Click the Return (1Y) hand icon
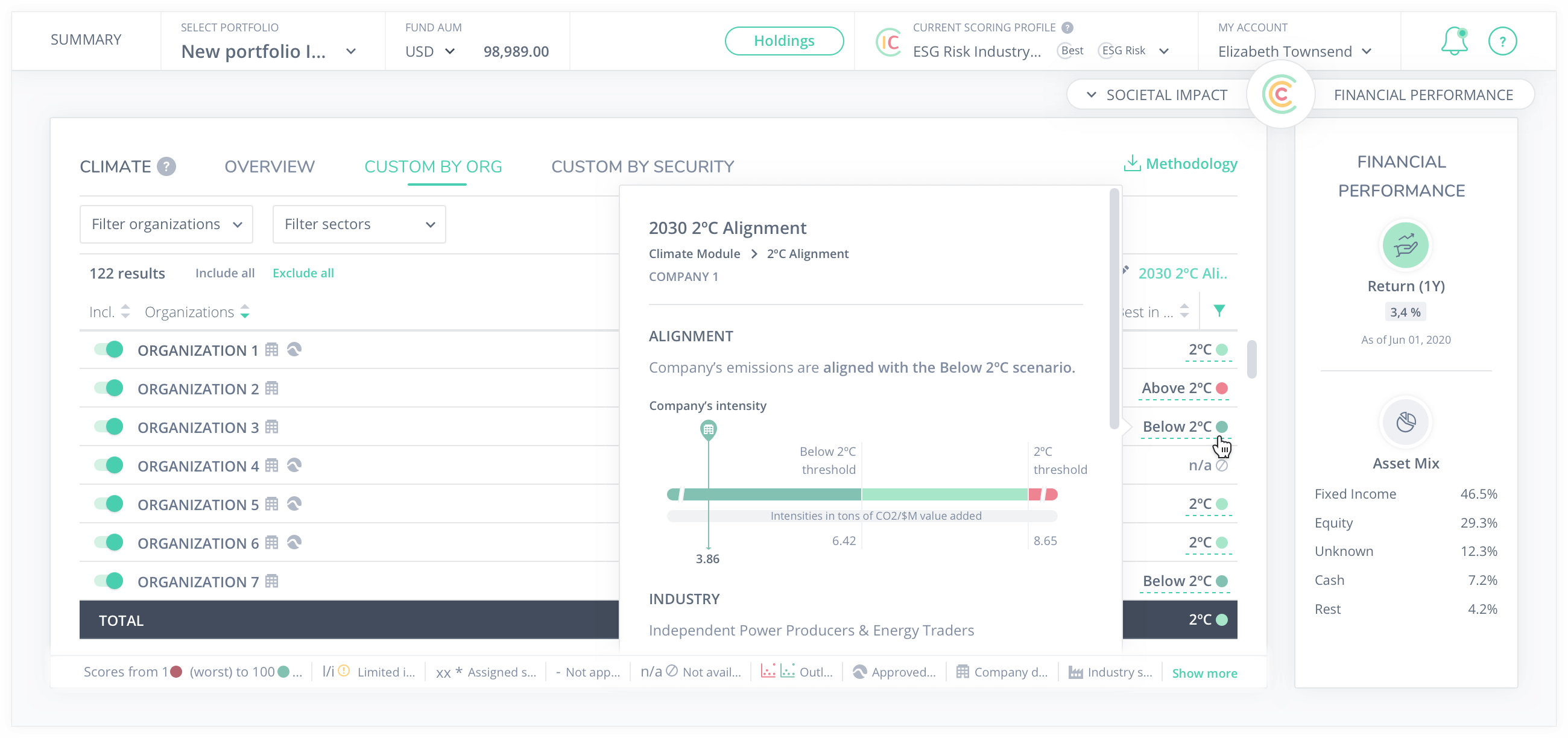This screenshot has width=1568, height=738. (x=1405, y=245)
